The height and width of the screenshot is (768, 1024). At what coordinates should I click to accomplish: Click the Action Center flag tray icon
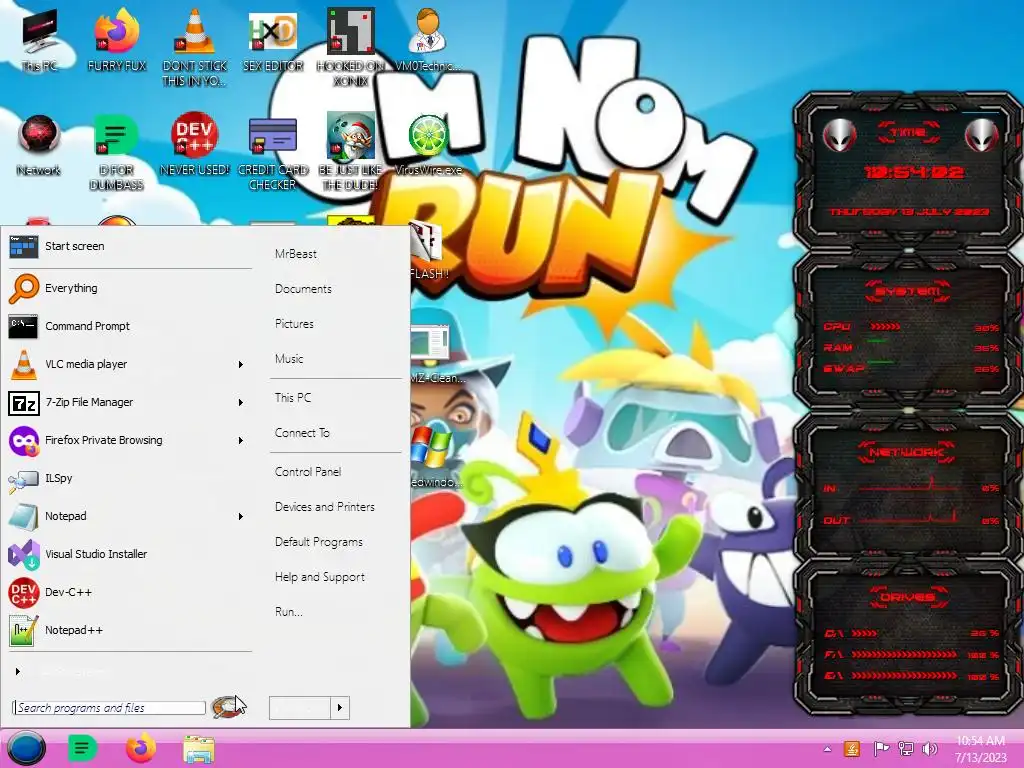[880, 749]
